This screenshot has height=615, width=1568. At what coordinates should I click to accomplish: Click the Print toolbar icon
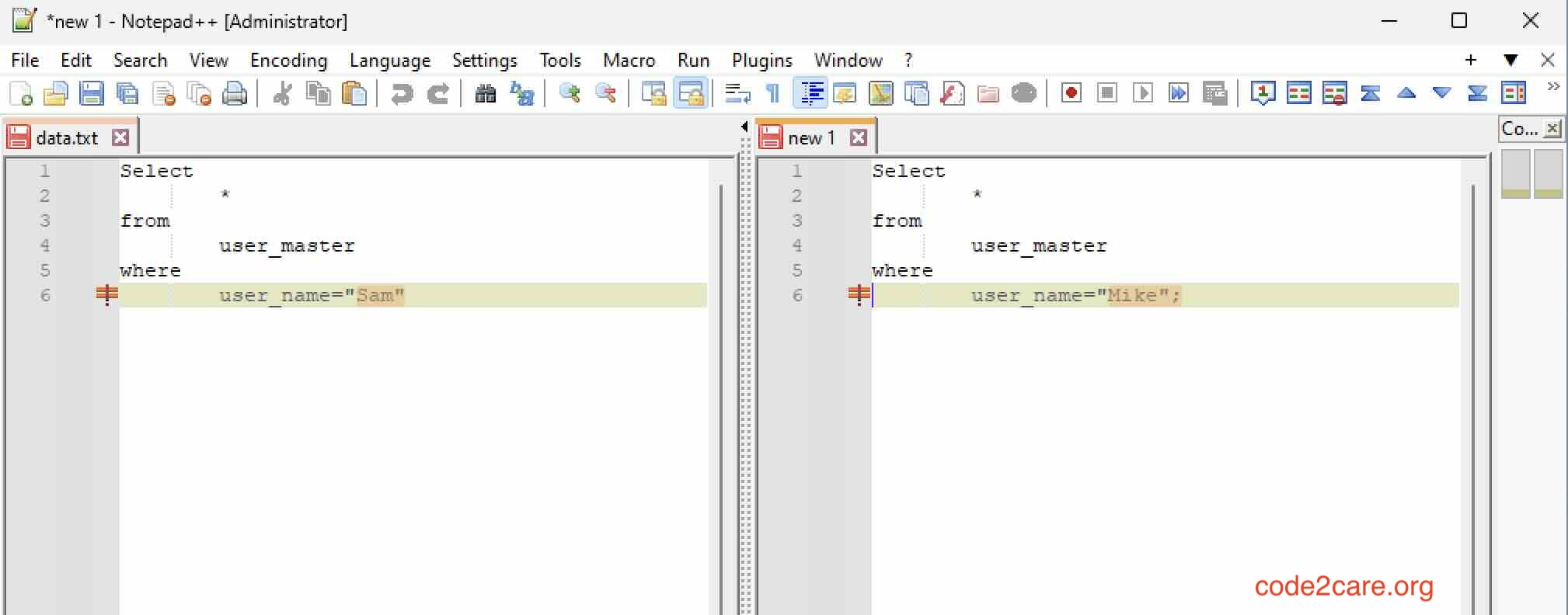pyautogui.click(x=235, y=94)
